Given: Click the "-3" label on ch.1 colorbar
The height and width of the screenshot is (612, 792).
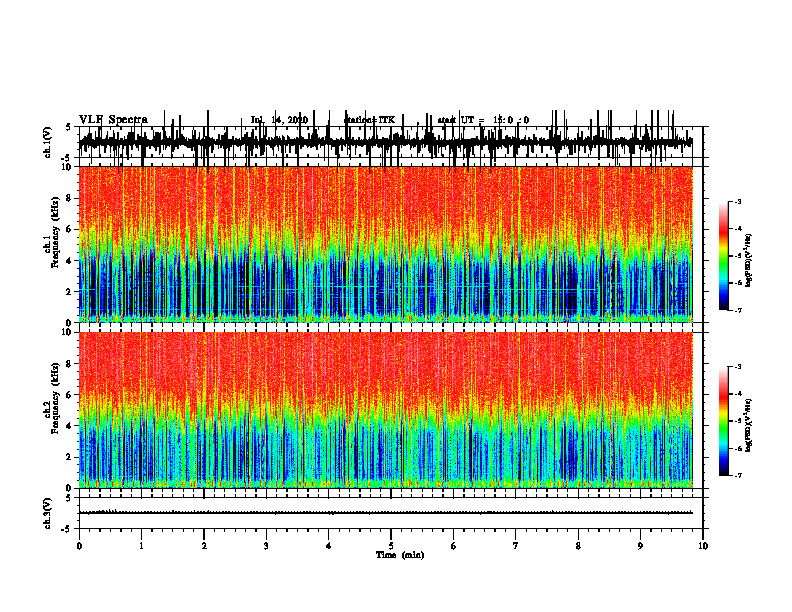Looking at the screenshot, I should [x=737, y=201].
